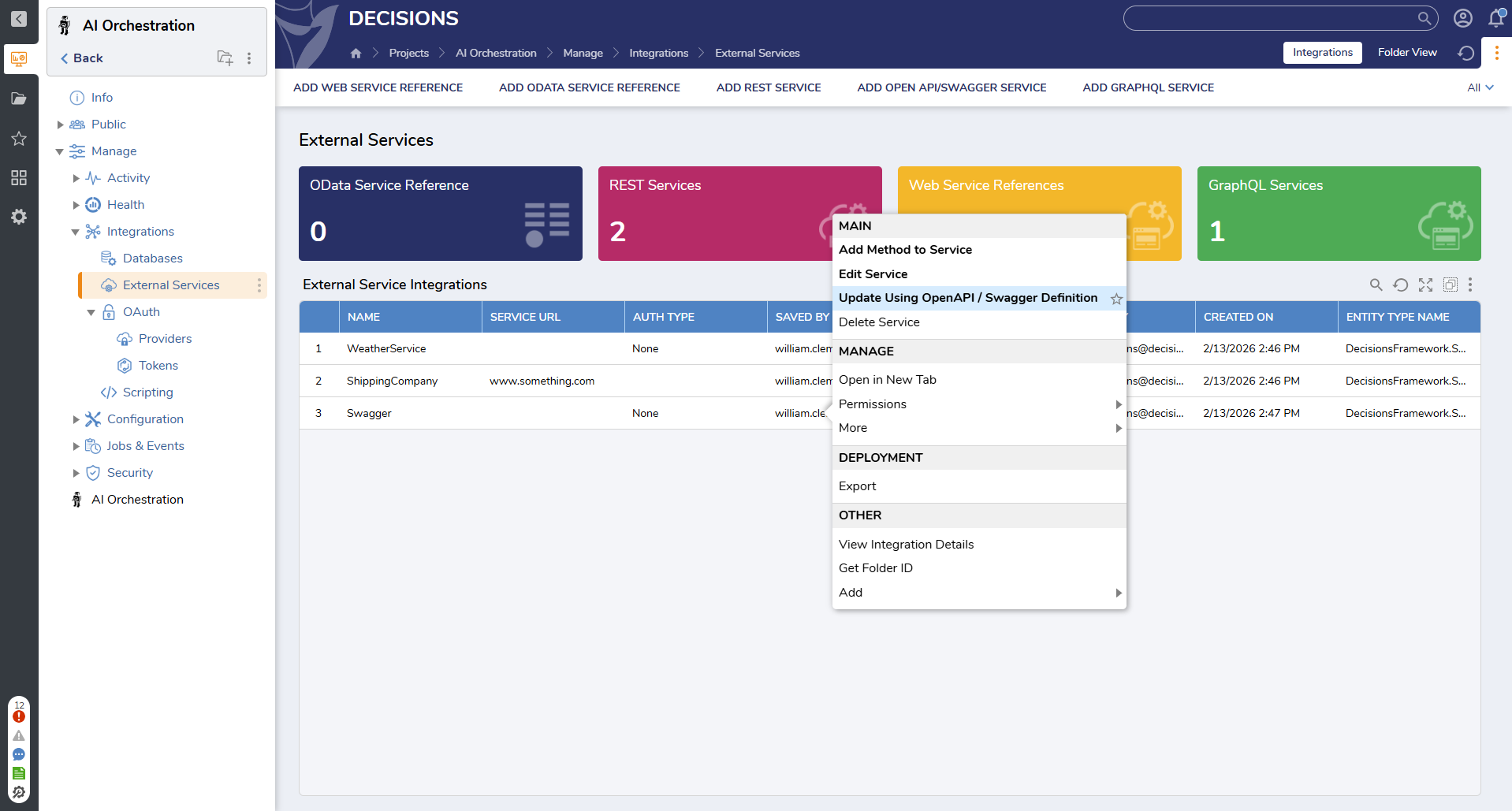Click Add REST Service button
The image size is (1512, 811).
click(x=768, y=87)
